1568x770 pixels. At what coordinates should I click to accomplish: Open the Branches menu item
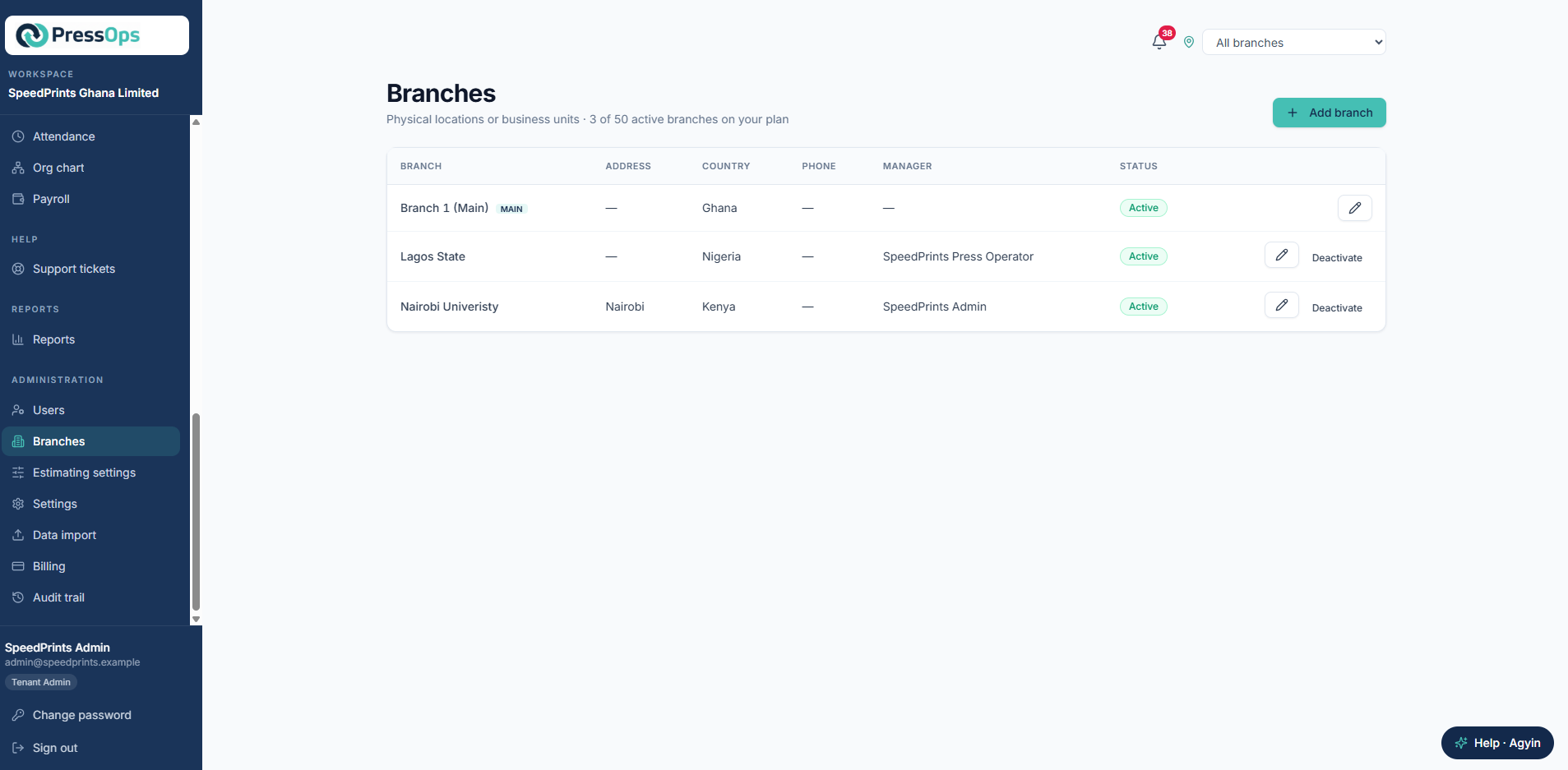[90, 441]
